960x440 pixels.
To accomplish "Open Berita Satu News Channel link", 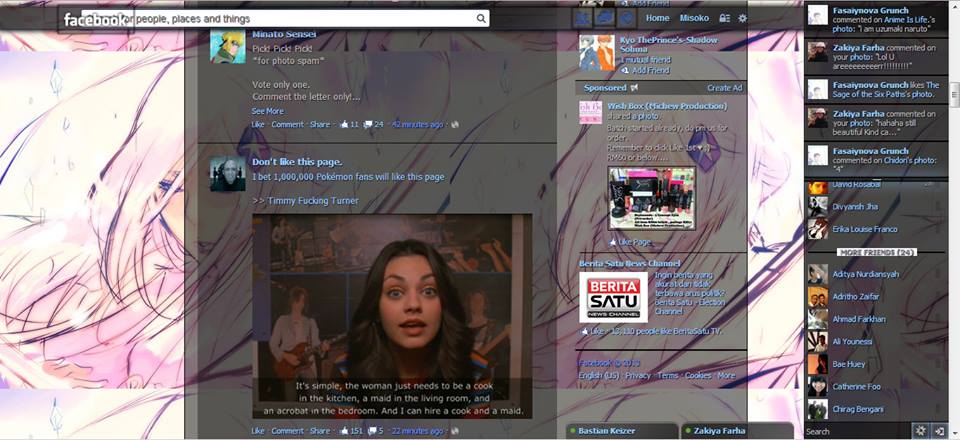I will [x=630, y=263].
